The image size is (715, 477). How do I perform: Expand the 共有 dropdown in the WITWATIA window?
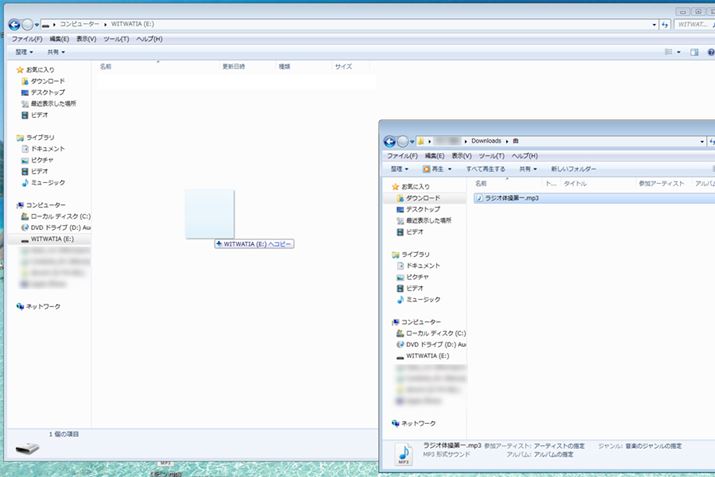pyautogui.click(x=56, y=52)
